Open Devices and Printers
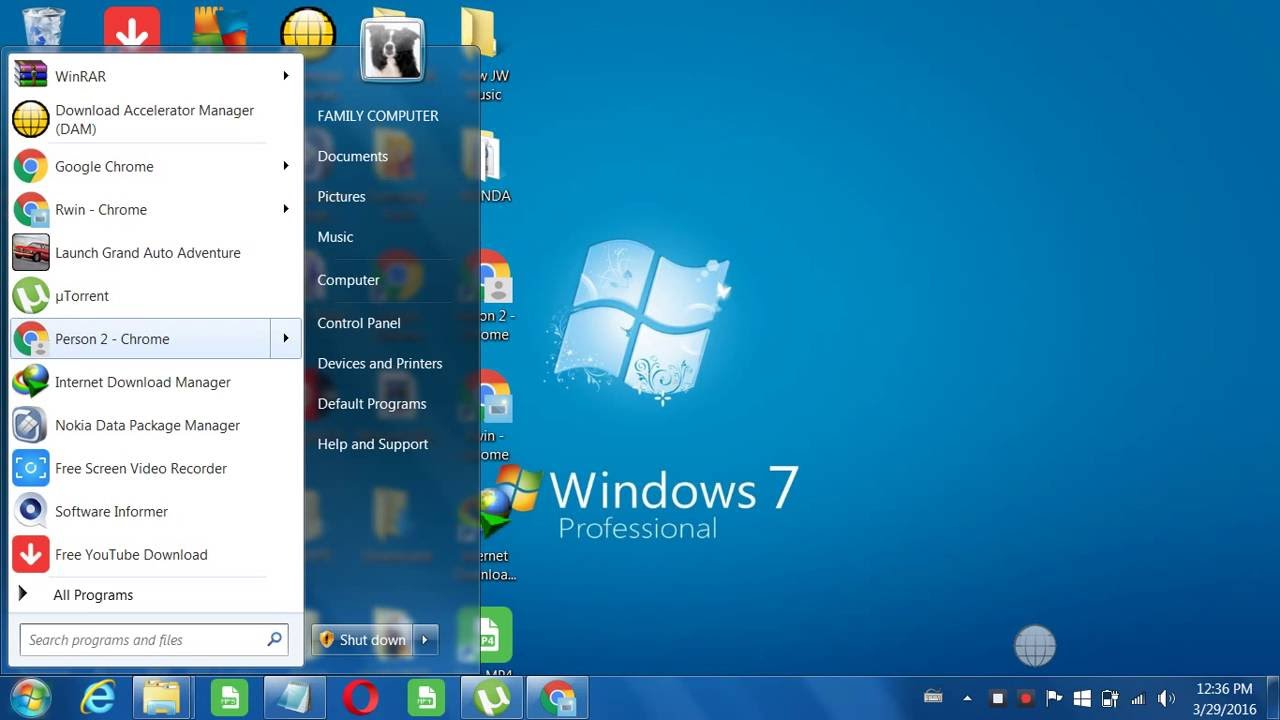The image size is (1280, 720). click(x=380, y=364)
